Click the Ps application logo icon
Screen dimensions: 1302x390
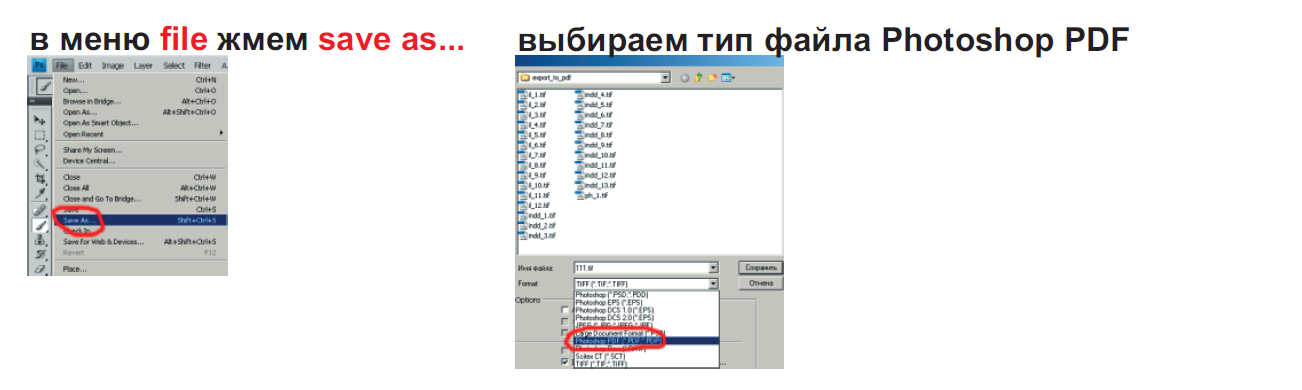pos(38,65)
